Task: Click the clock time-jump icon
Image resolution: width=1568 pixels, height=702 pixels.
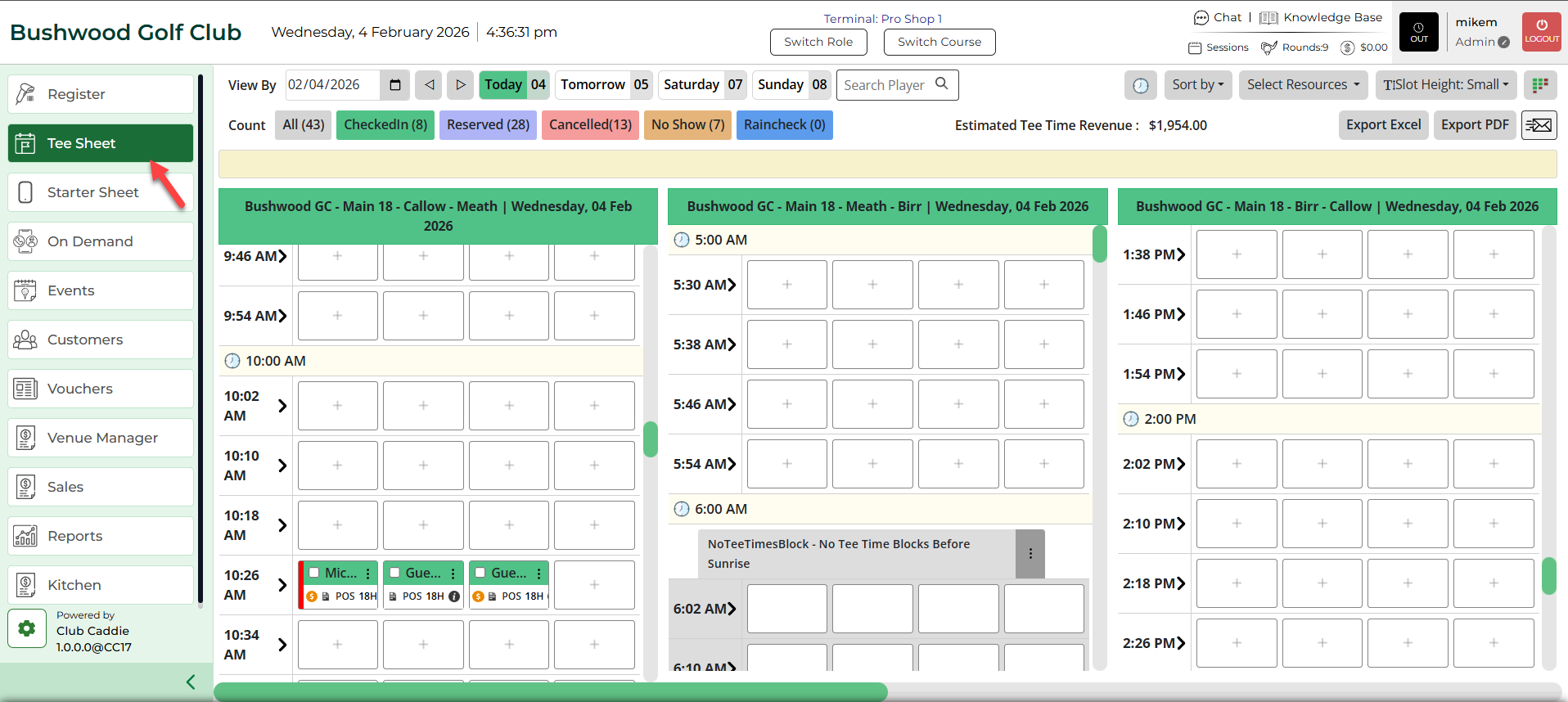Action: (x=1140, y=85)
